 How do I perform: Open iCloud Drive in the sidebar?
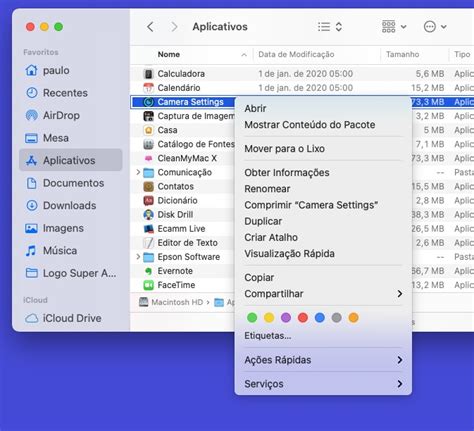click(71, 318)
